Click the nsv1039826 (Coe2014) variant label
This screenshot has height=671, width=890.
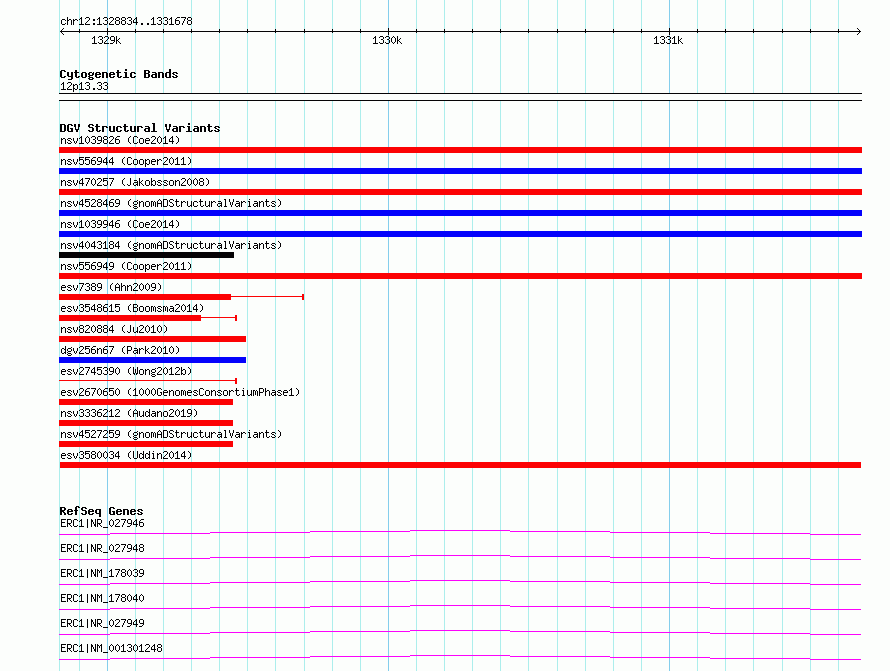point(120,140)
